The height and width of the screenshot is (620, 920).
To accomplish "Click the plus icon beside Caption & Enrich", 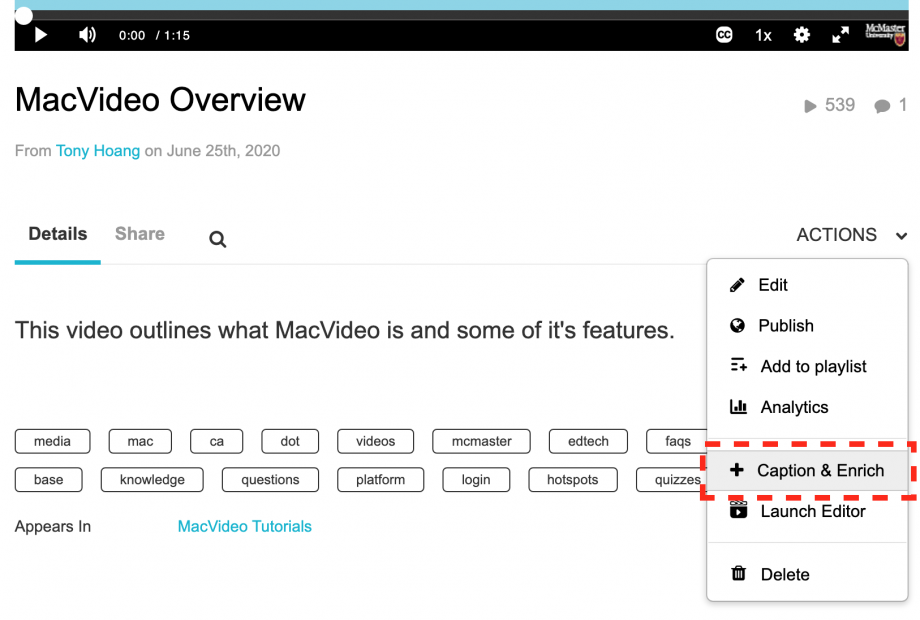I will [x=737, y=470].
